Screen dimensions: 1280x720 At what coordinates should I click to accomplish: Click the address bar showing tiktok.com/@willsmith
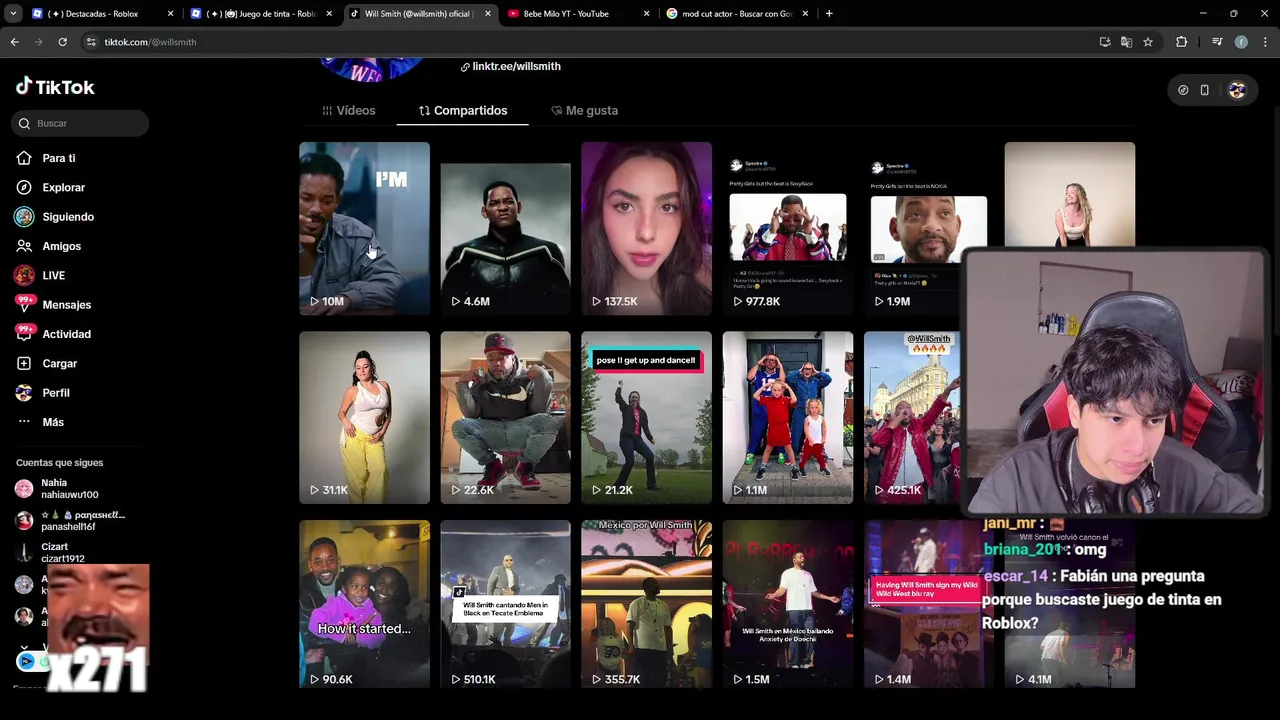pyautogui.click(x=590, y=42)
